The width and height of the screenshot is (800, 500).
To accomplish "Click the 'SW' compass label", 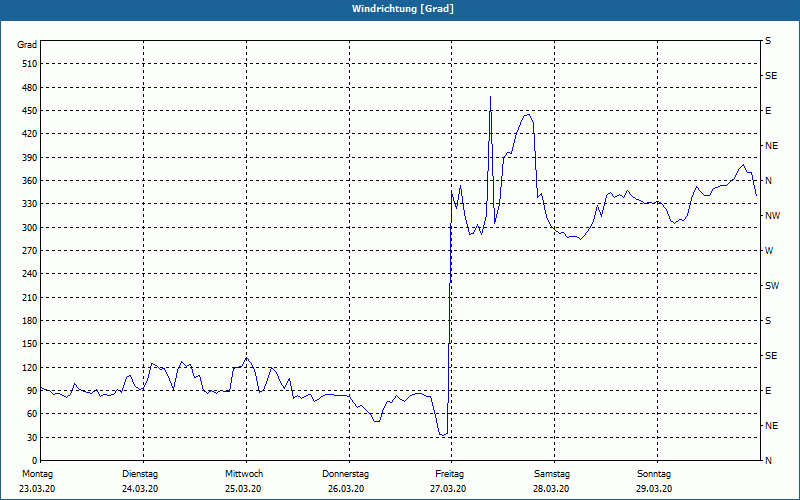I will pos(772,286).
